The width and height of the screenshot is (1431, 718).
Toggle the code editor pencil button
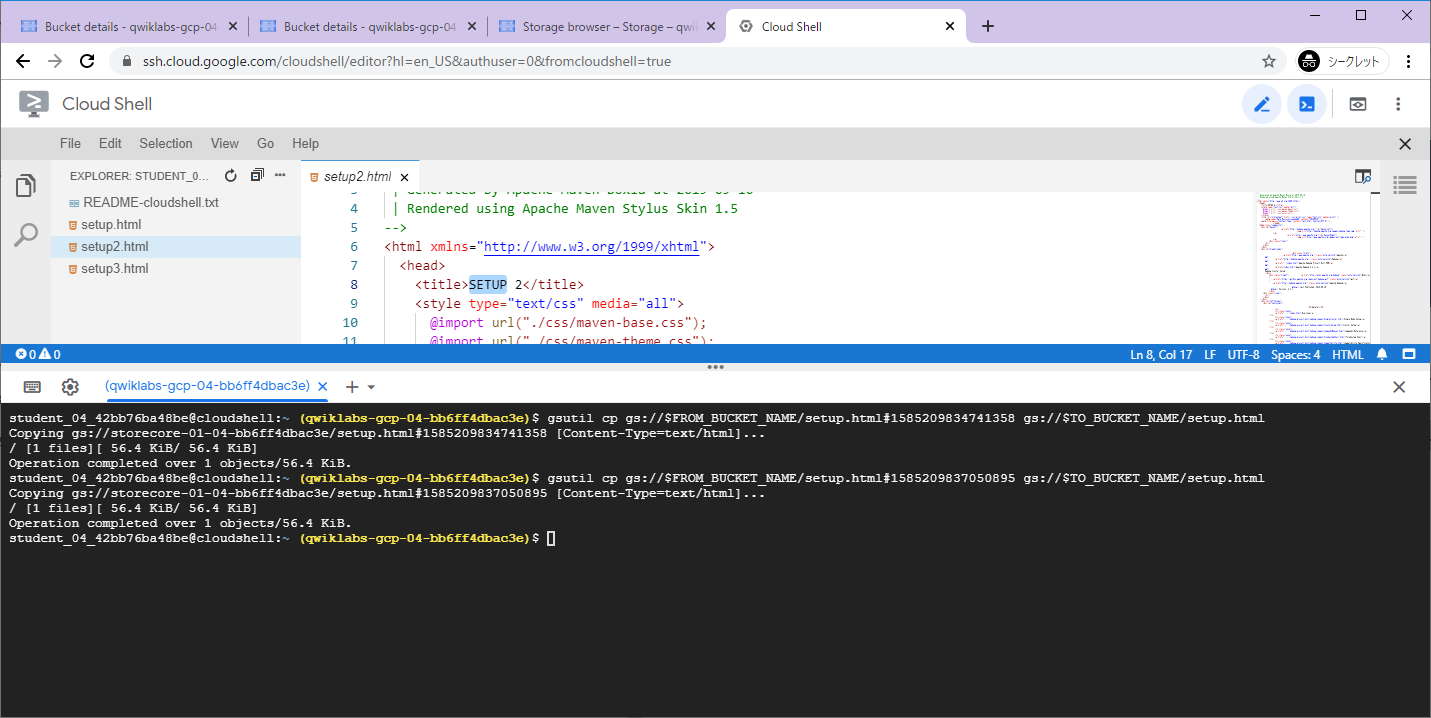(x=1262, y=104)
